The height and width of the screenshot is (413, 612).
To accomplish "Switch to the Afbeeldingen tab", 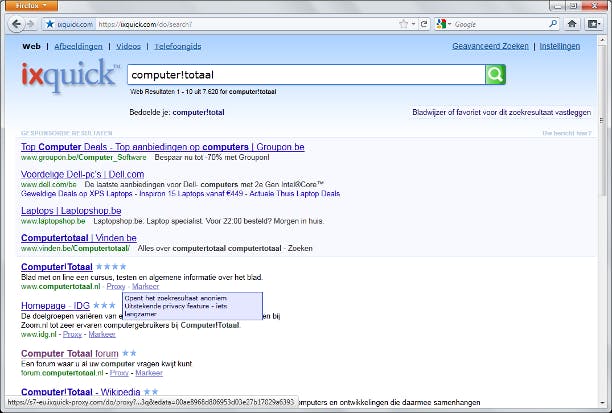I will (78, 46).
